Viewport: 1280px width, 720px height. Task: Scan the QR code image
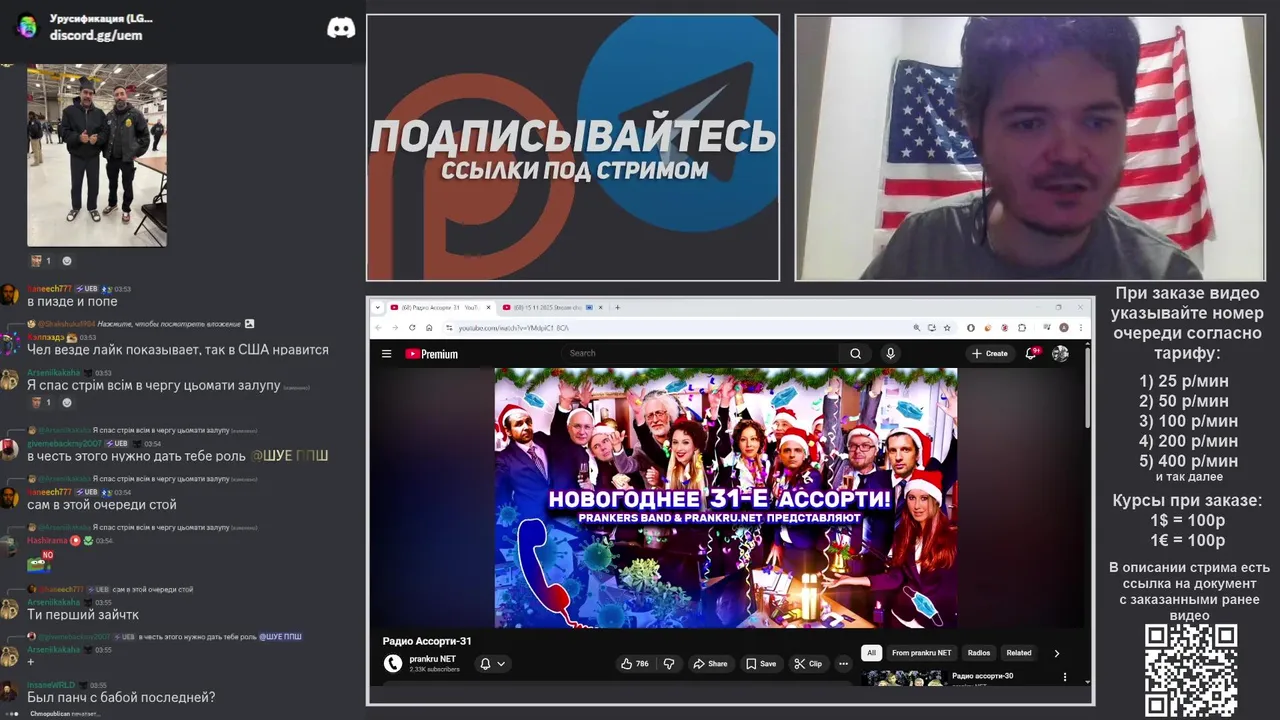(1191, 671)
